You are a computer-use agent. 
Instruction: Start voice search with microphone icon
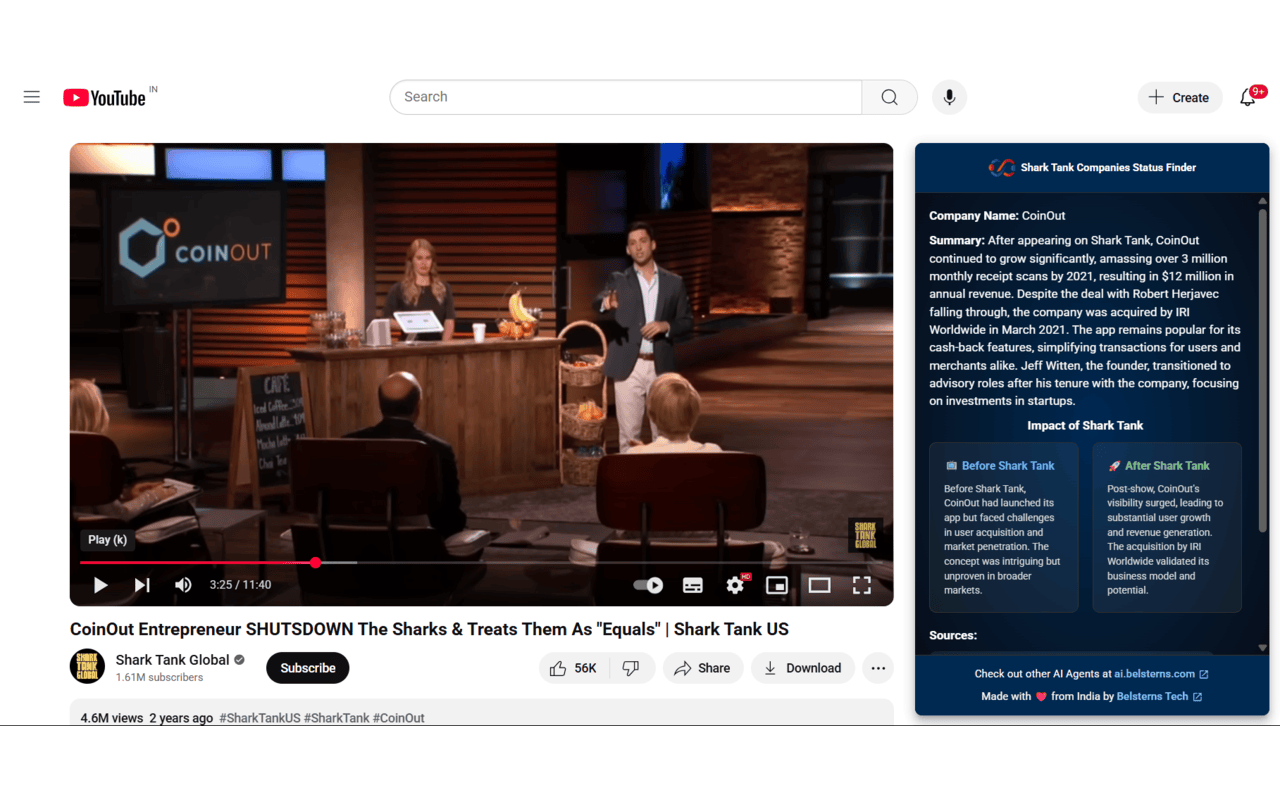(949, 97)
